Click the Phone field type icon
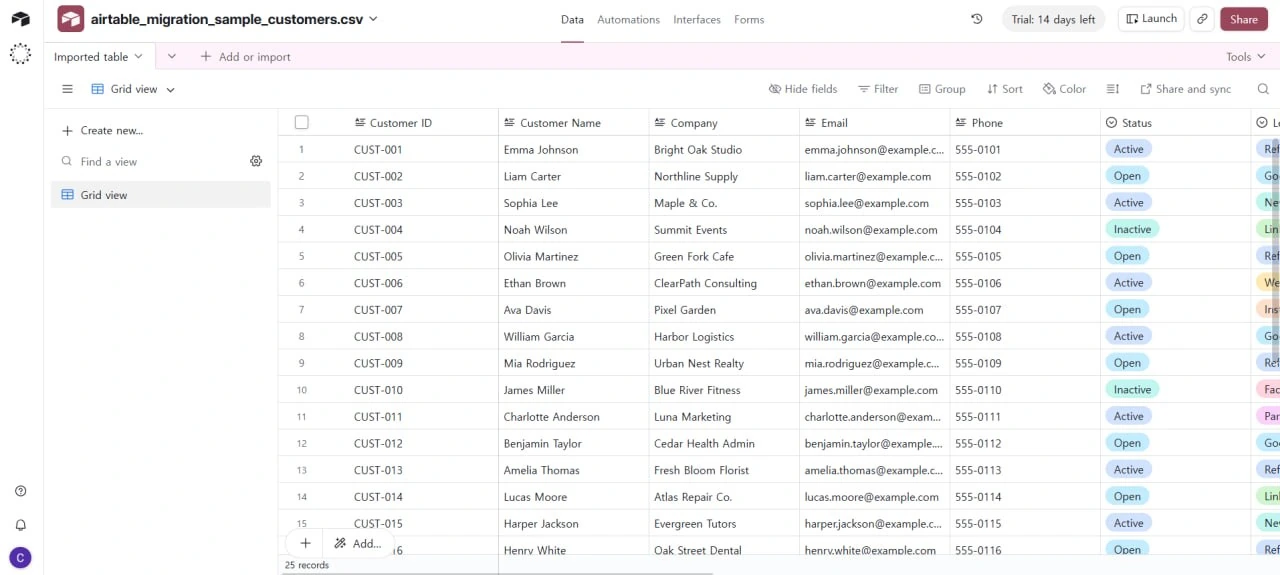The width and height of the screenshot is (1280, 575). pos(961,123)
